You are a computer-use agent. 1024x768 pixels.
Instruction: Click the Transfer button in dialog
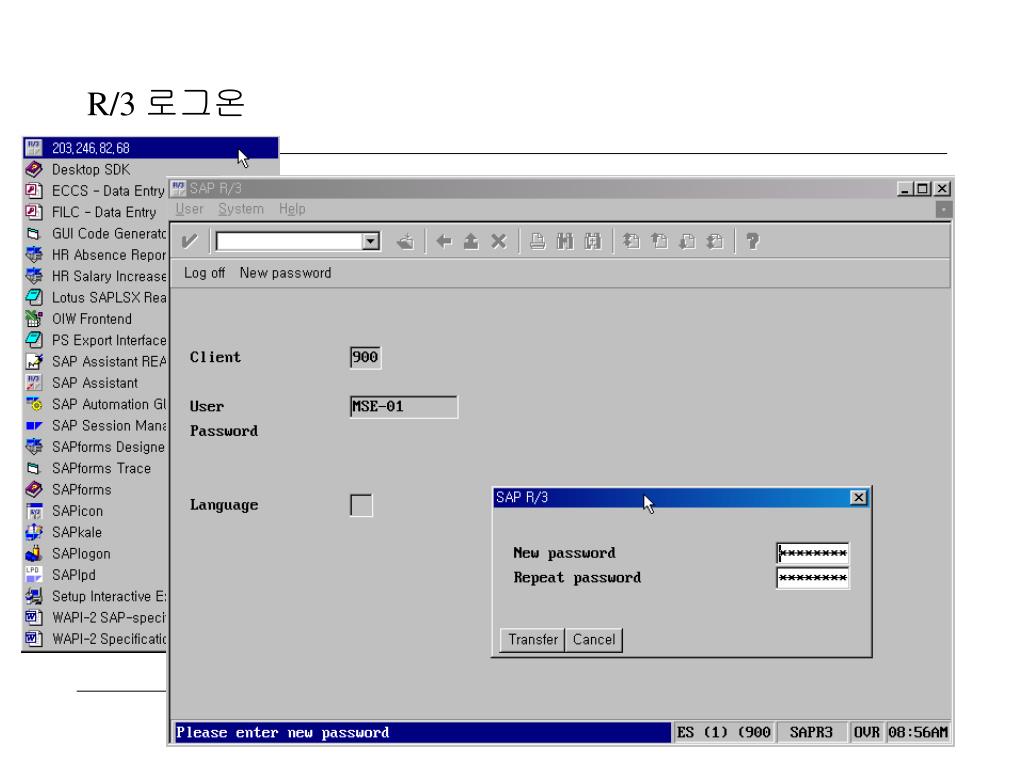(x=533, y=639)
